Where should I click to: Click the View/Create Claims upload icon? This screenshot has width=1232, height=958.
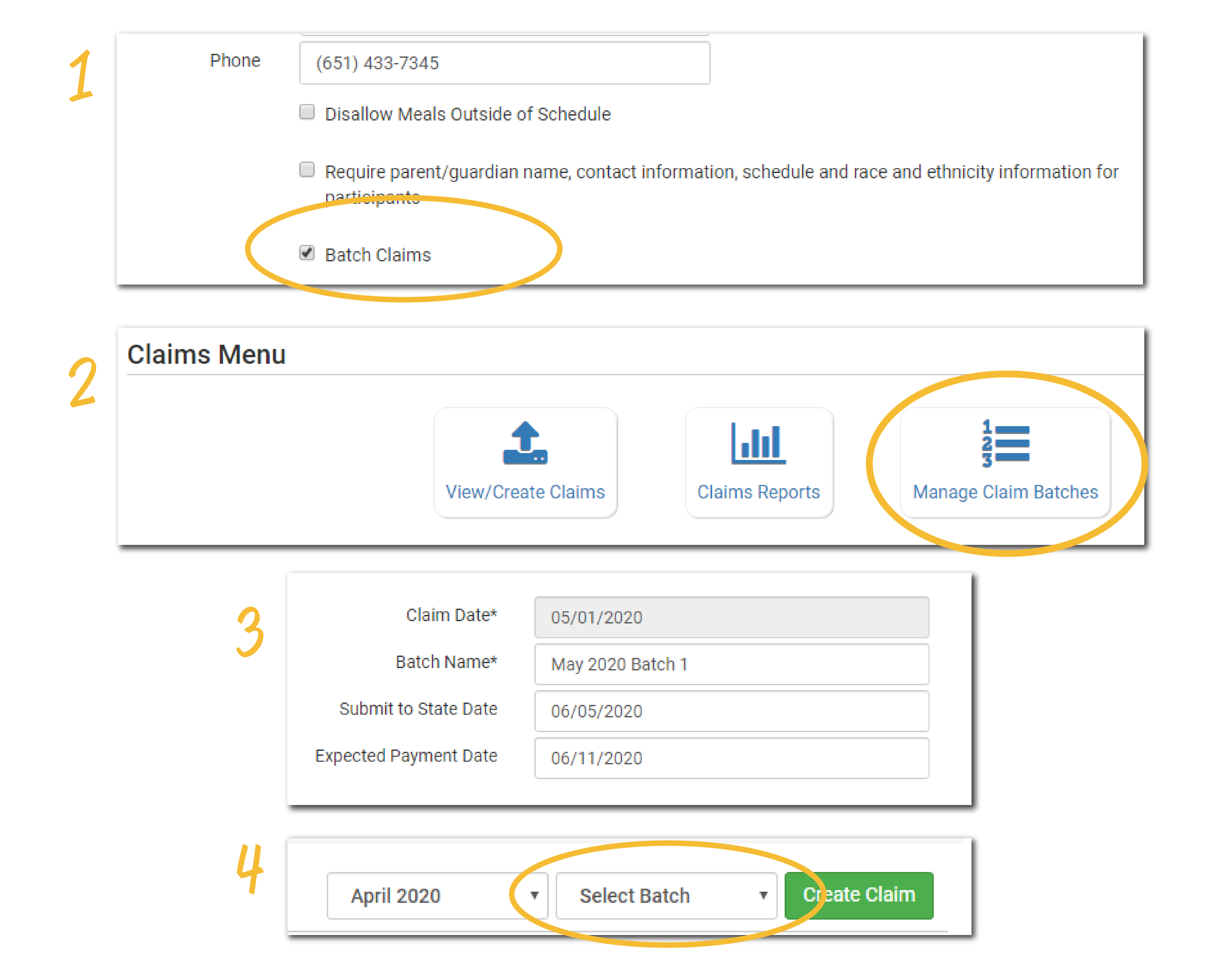tap(525, 444)
